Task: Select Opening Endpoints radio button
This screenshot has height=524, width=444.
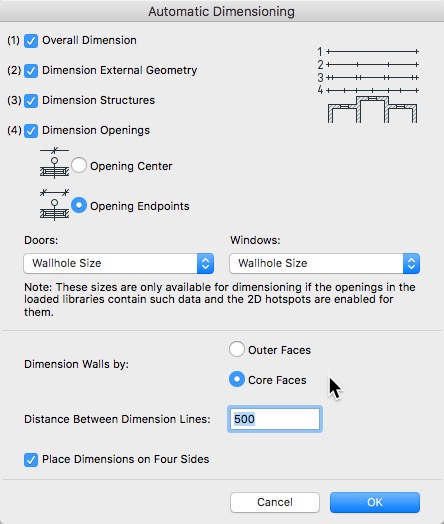Action: (79, 205)
